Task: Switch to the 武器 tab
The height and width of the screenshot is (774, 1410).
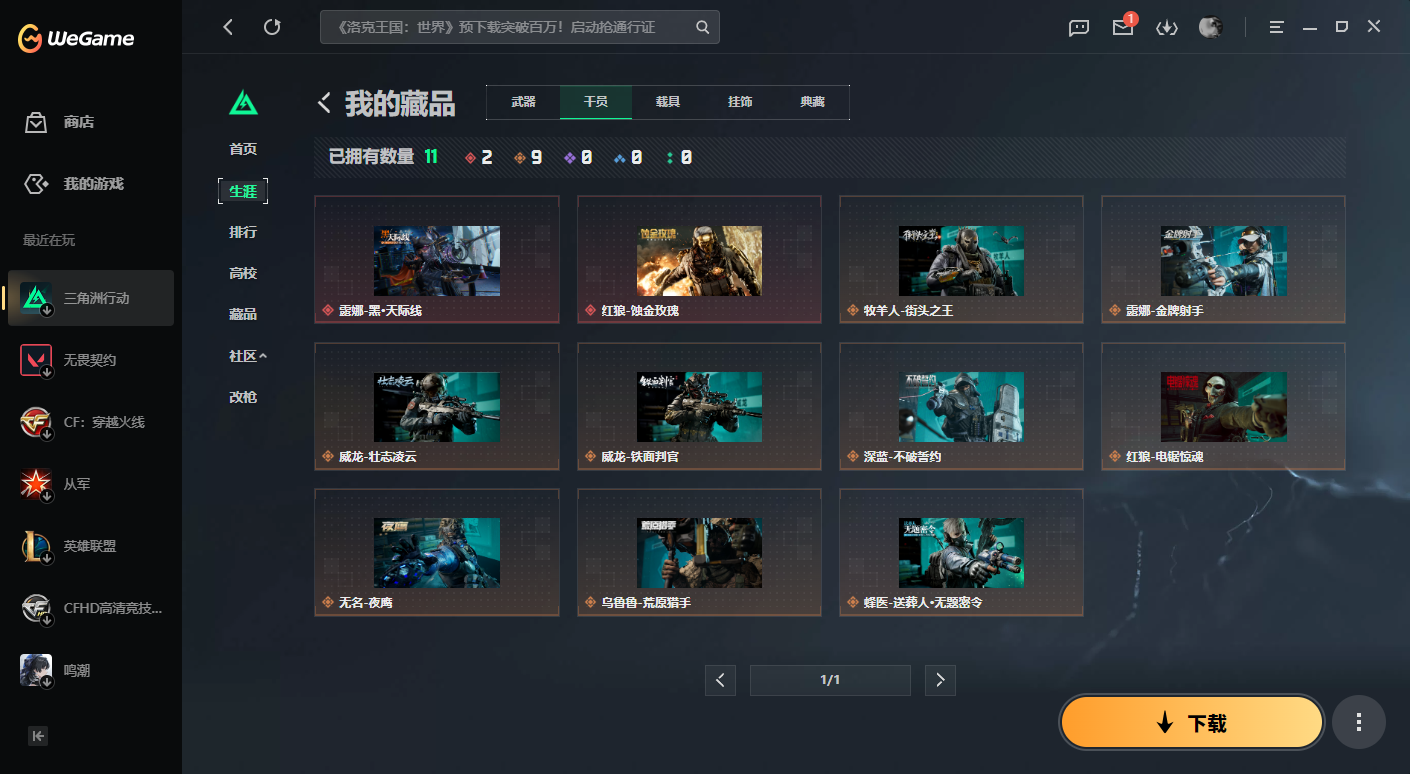Action: click(x=523, y=102)
